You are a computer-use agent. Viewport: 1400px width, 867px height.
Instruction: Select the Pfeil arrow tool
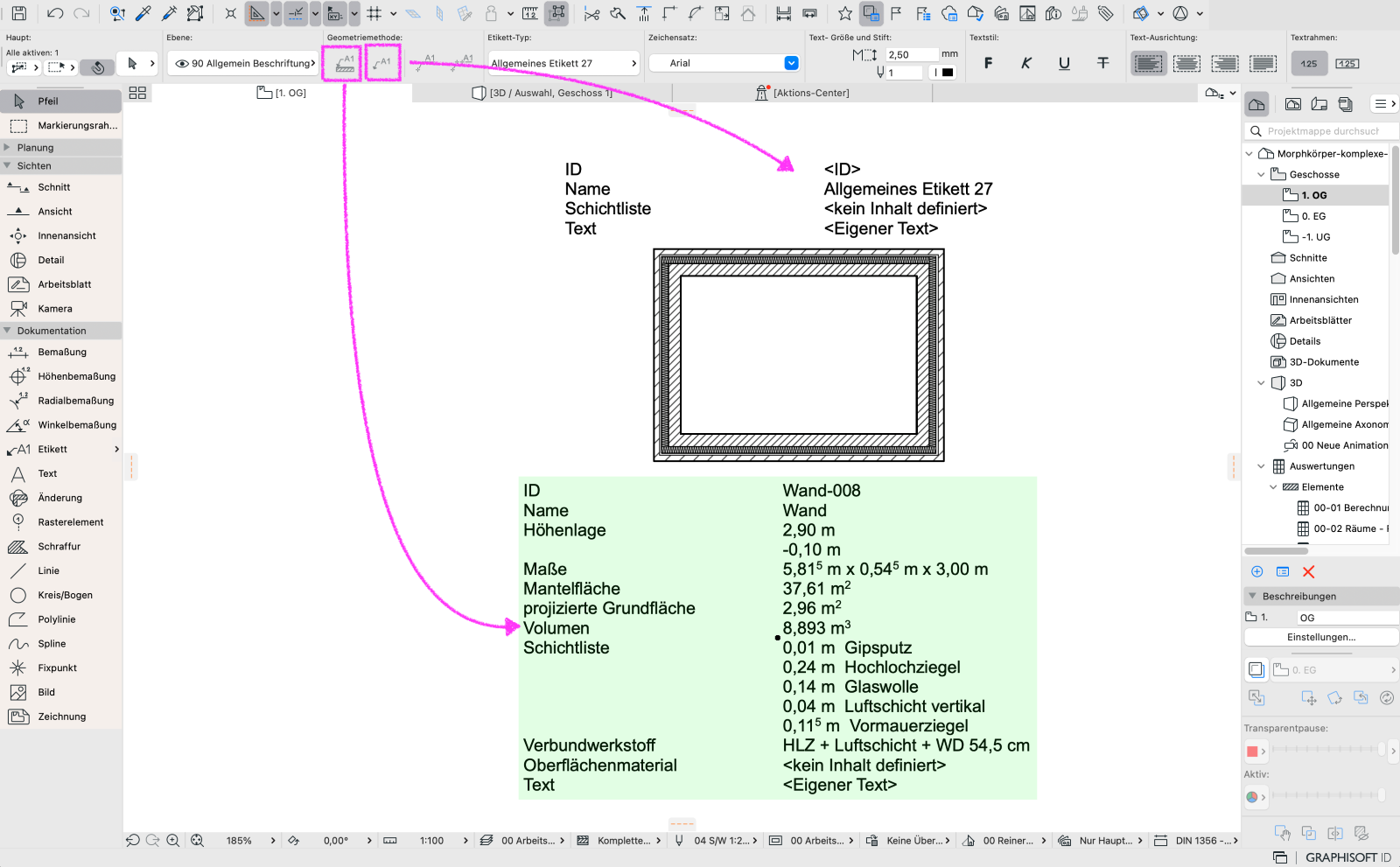[x=61, y=101]
